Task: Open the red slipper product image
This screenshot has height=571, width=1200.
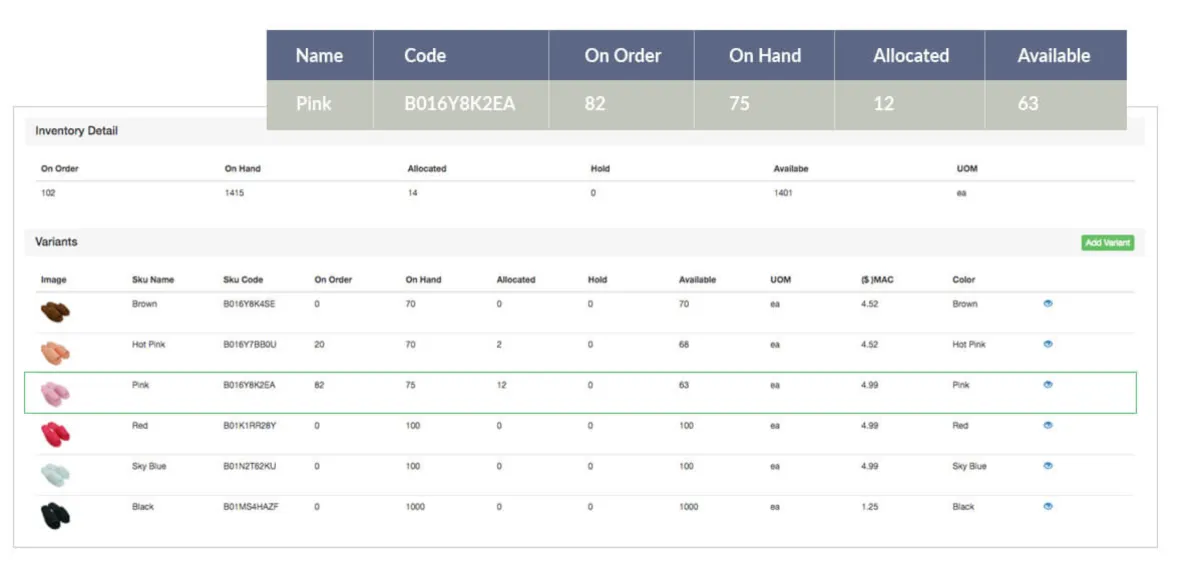Action: coord(55,434)
